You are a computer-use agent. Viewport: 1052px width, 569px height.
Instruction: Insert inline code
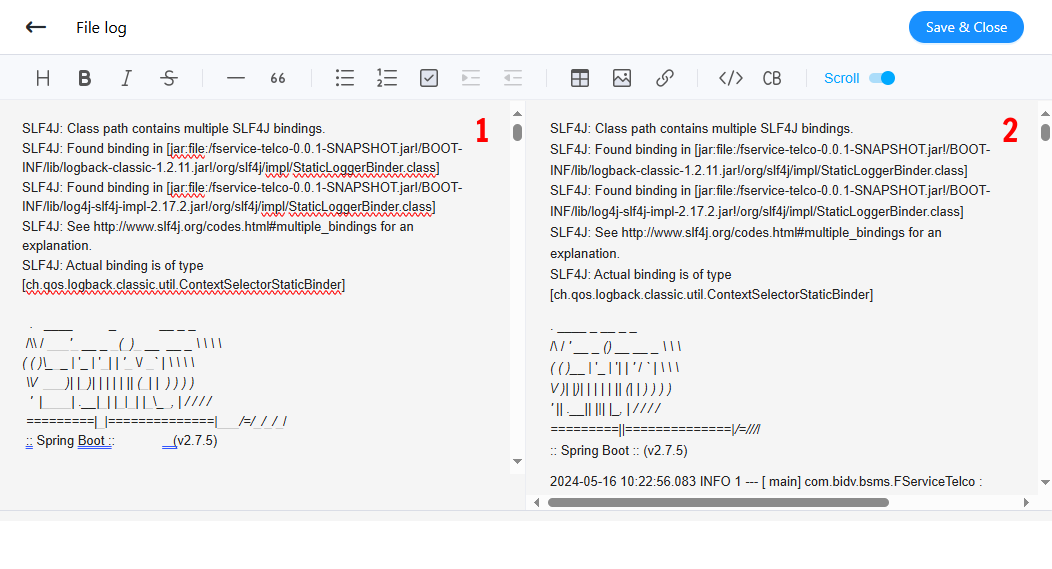coord(731,79)
